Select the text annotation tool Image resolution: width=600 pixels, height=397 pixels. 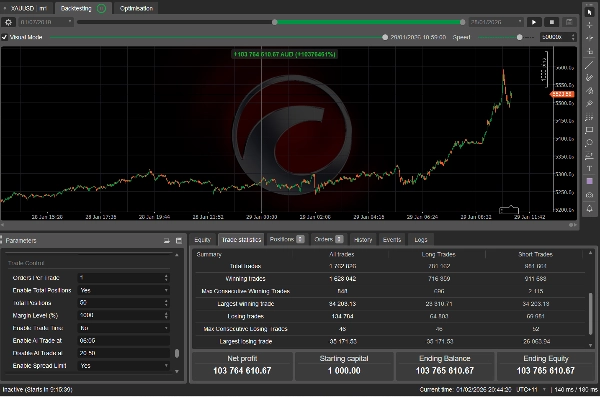point(589,168)
